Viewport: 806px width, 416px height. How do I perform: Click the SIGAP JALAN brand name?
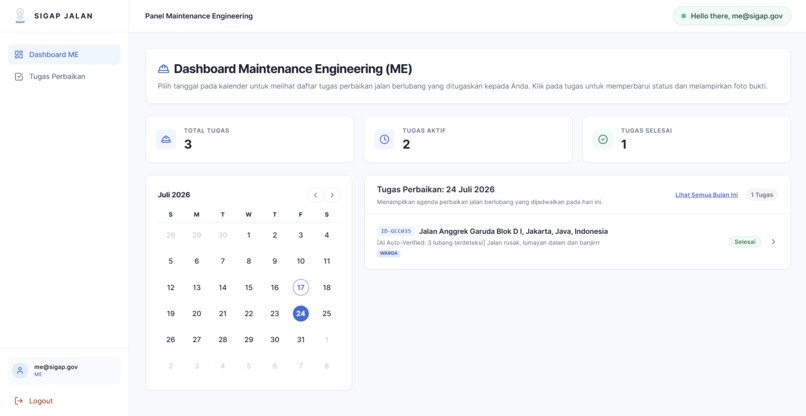coord(64,16)
